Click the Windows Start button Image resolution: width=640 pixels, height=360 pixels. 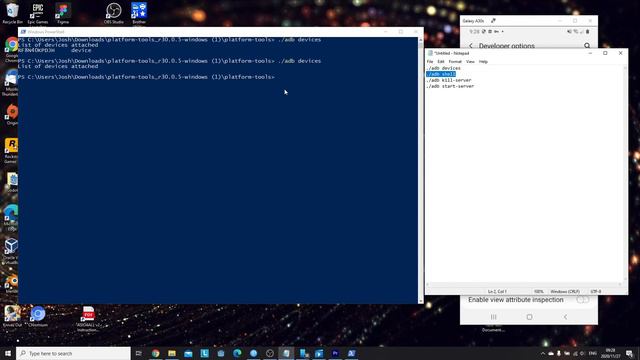tap(8, 353)
